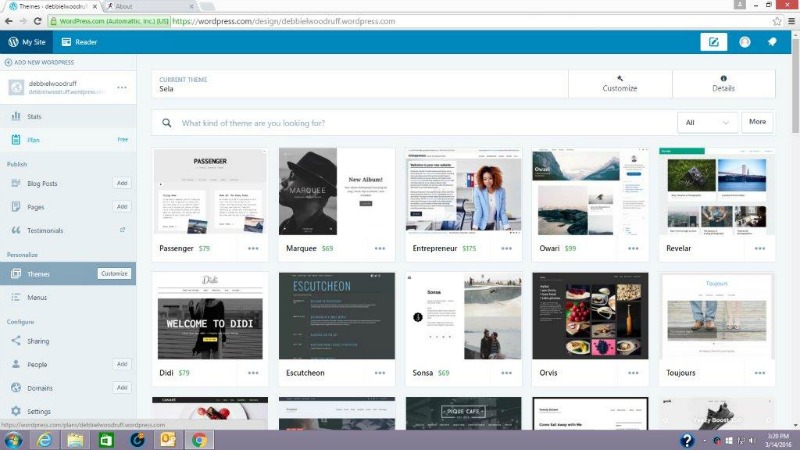Open Passenger theme thumbnail
The height and width of the screenshot is (450, 800).
point(210,192)
